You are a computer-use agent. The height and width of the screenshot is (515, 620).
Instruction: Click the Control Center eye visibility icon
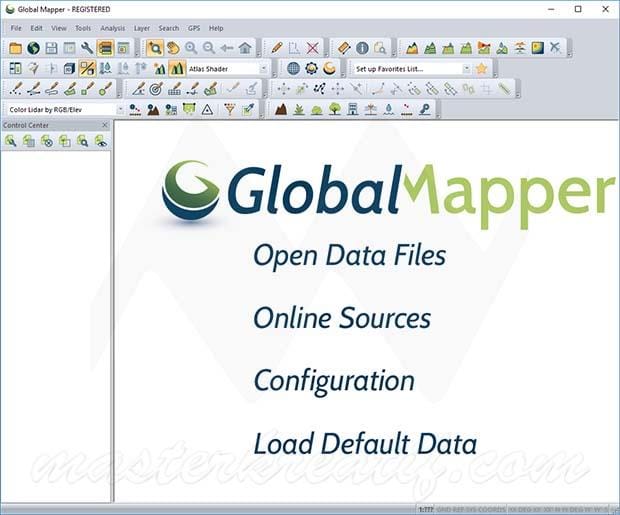coord(101,141)
